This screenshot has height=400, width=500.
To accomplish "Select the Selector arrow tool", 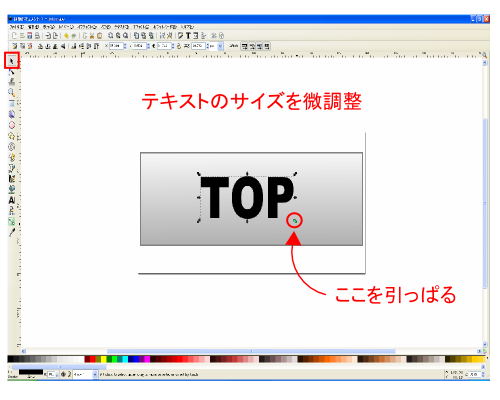I will point(12,61).
